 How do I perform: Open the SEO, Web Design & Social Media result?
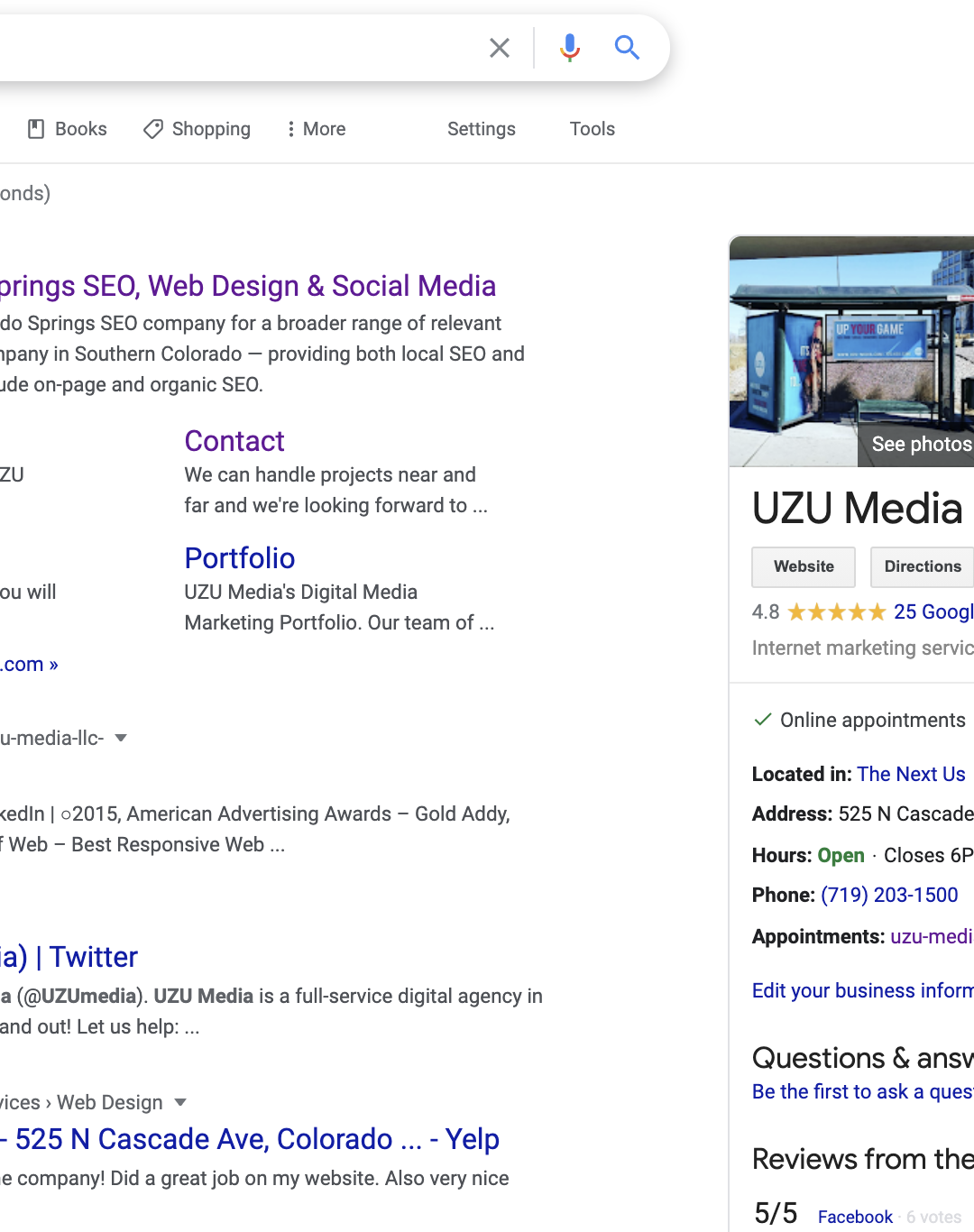(x=248, y=286)
